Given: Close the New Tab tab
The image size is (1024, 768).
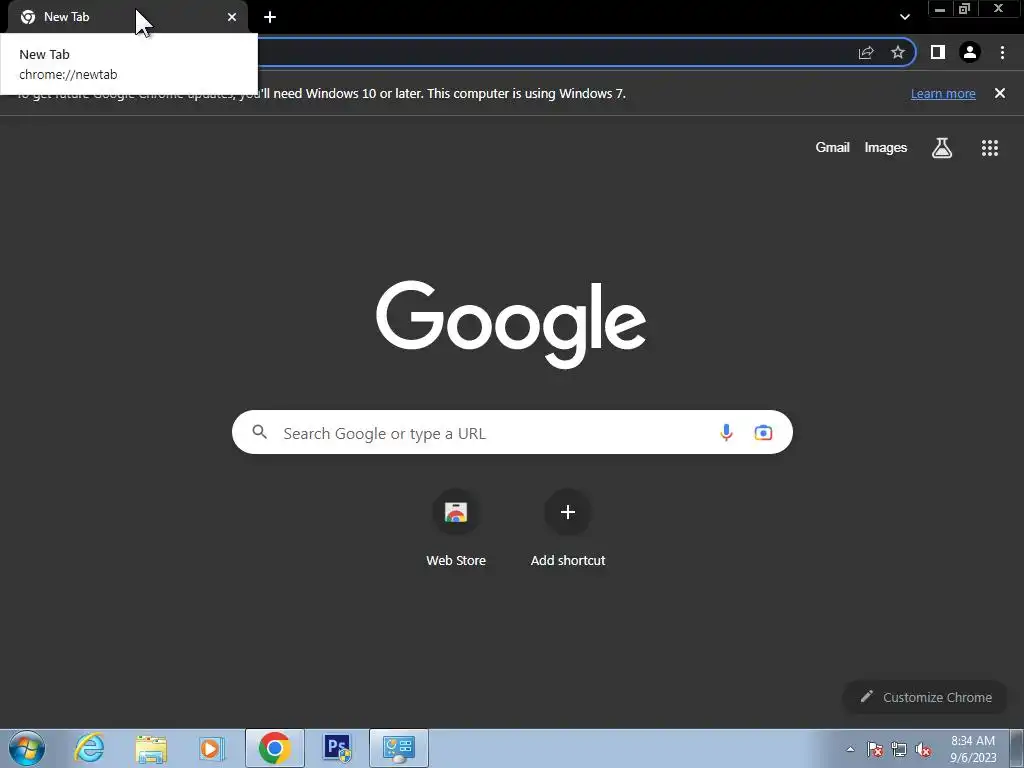Looking at the screenshot, I should 232,17.
